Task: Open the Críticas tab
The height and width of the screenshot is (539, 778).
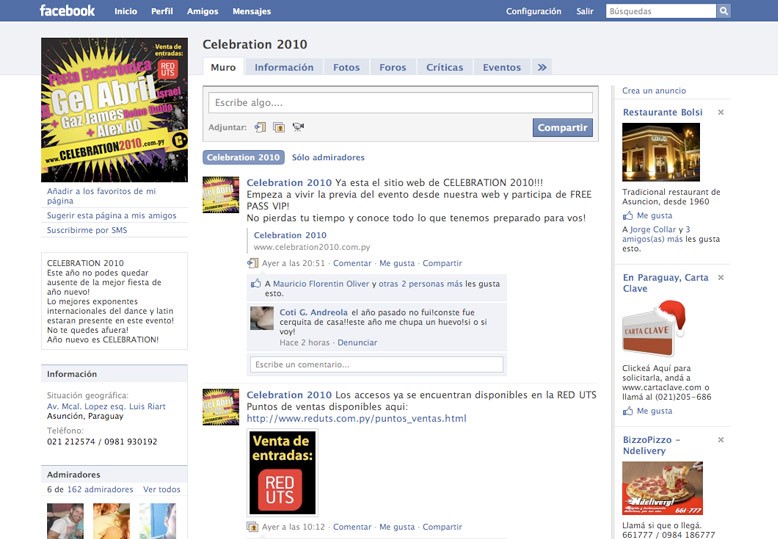Action: (x=445, y=67)
